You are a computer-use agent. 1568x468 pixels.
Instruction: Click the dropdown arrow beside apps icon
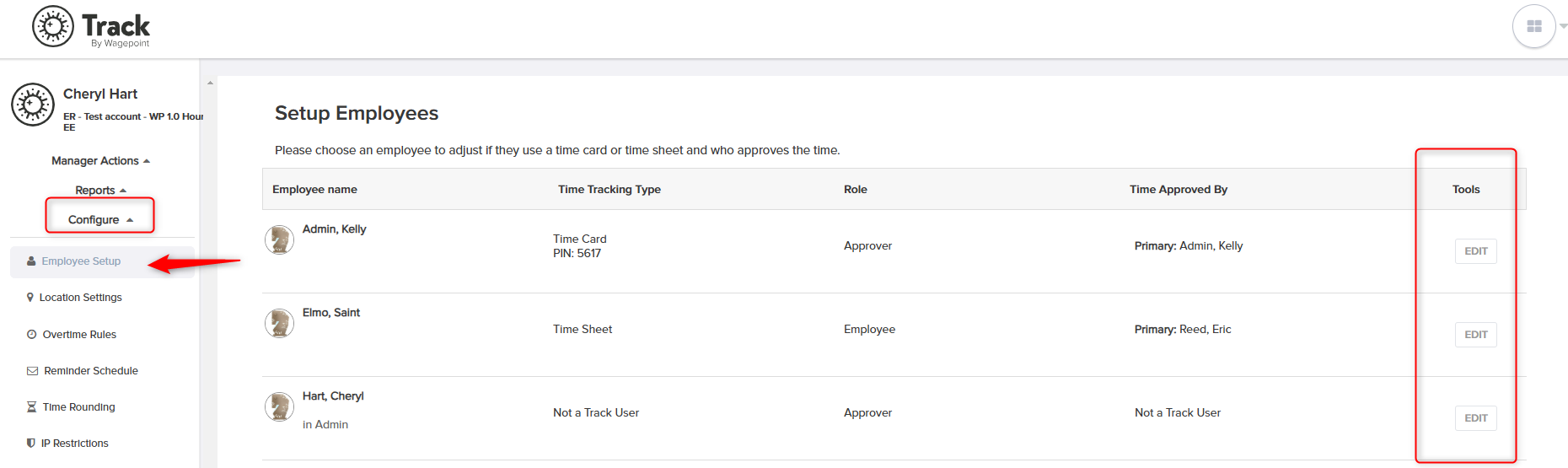pos(1562,26)
